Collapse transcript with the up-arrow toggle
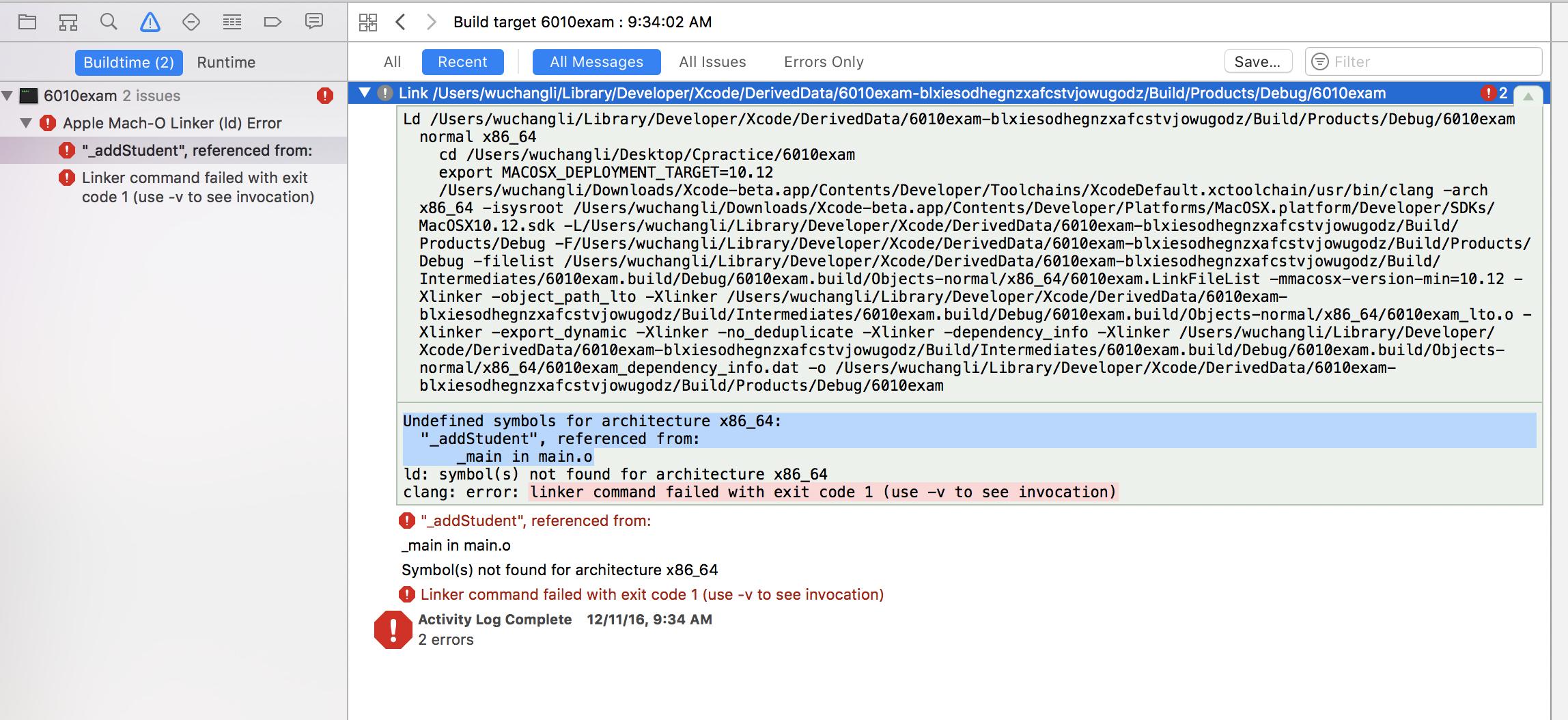Viewport: 1568px width, 720px height. pyautogui.click(x=1528, y=96)
